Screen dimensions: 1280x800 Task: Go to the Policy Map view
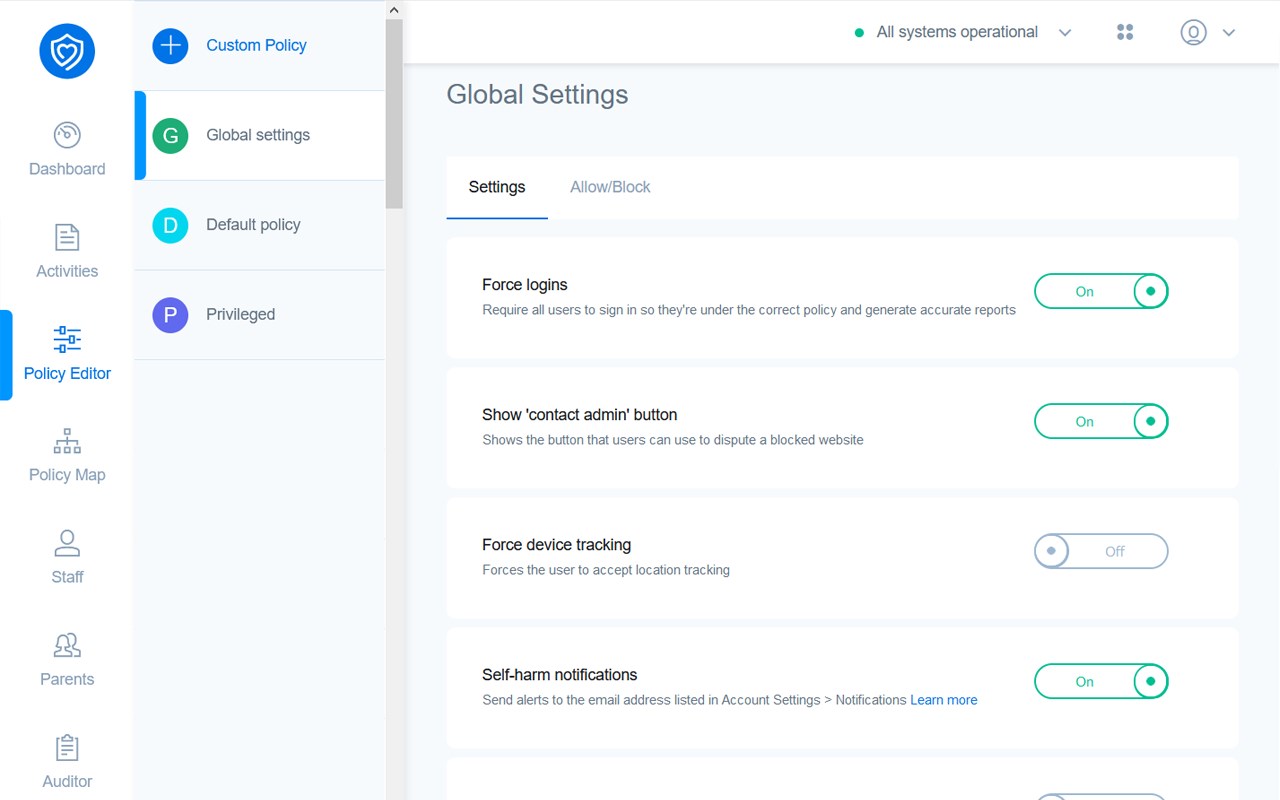point(66,453)
